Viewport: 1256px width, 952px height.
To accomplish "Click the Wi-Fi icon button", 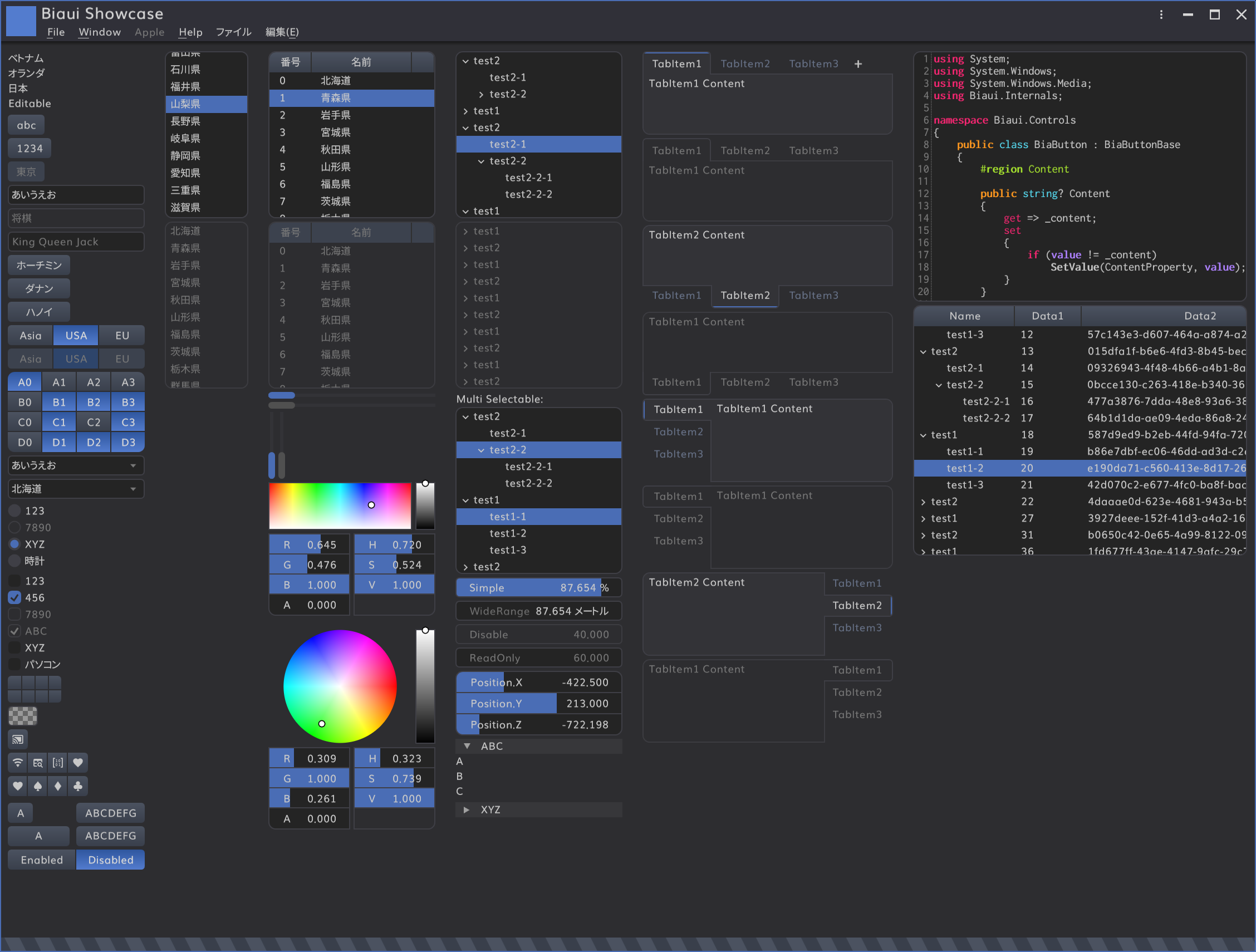I will [18, 762].
